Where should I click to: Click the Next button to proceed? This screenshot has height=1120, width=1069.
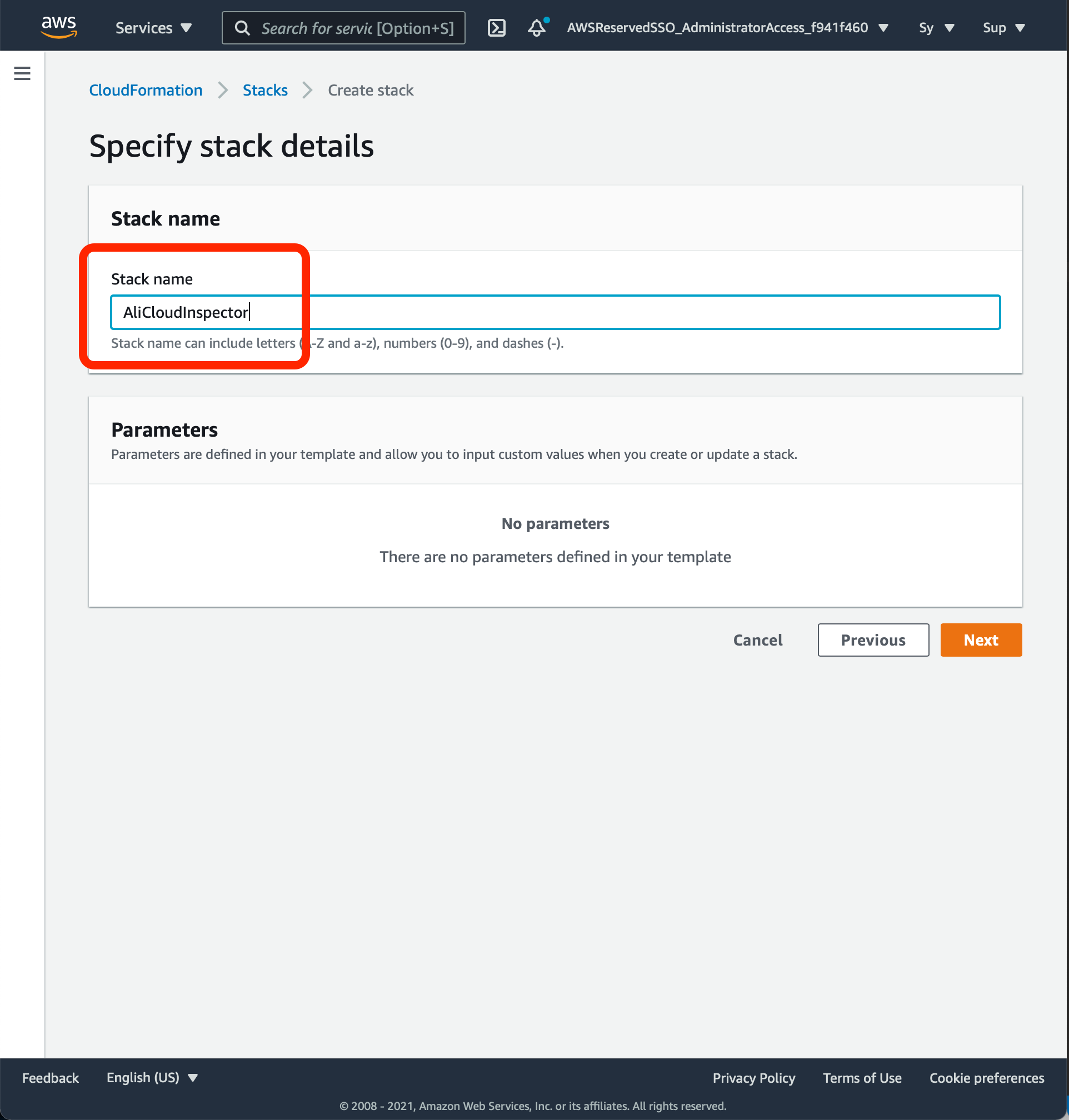coord(980,640)
